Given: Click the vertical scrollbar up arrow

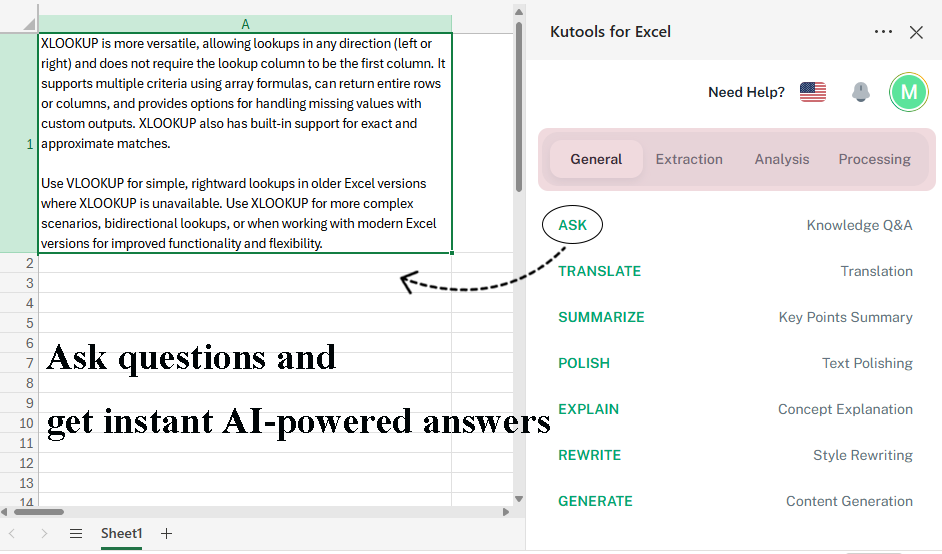Looking at the screenshot, I should tap(519, 12).
